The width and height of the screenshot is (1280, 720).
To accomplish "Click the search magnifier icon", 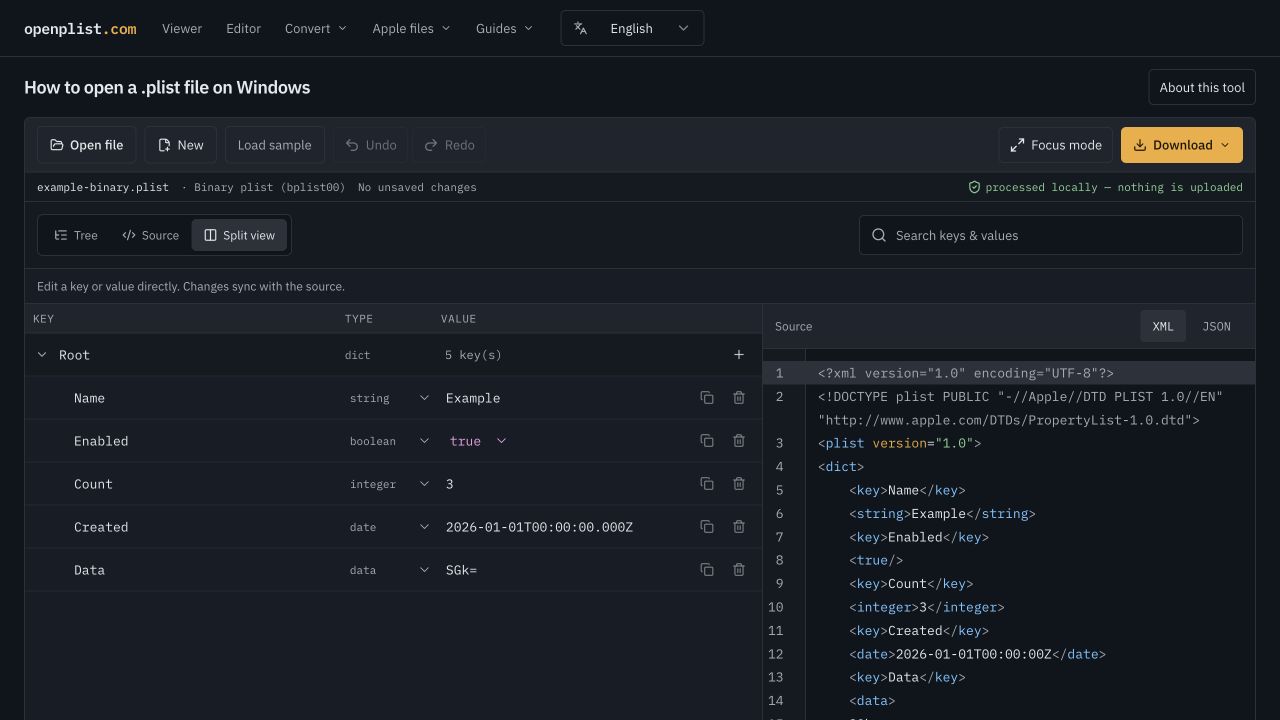I will click(879, 235).
